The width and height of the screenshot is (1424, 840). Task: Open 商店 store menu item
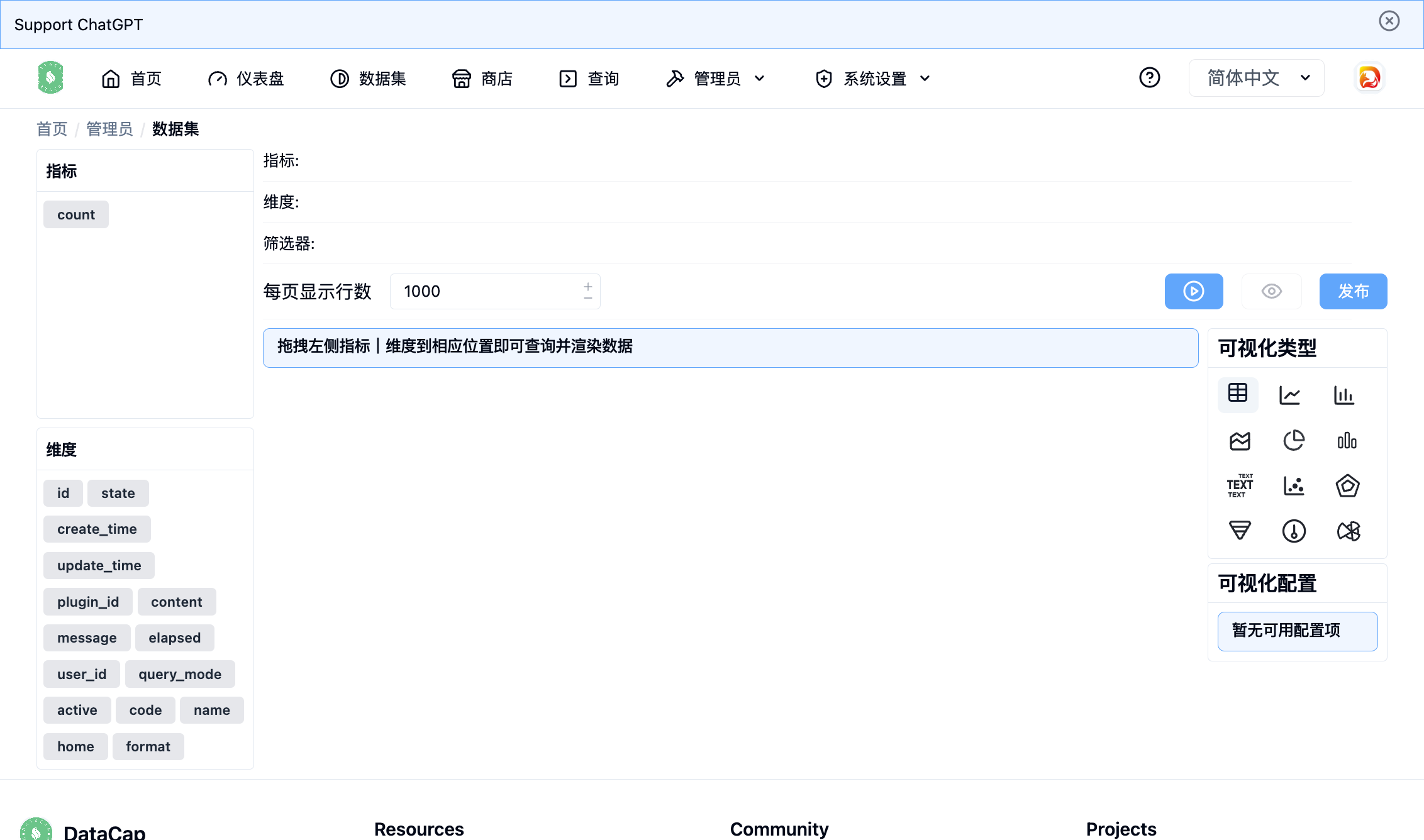pos(482,79)
